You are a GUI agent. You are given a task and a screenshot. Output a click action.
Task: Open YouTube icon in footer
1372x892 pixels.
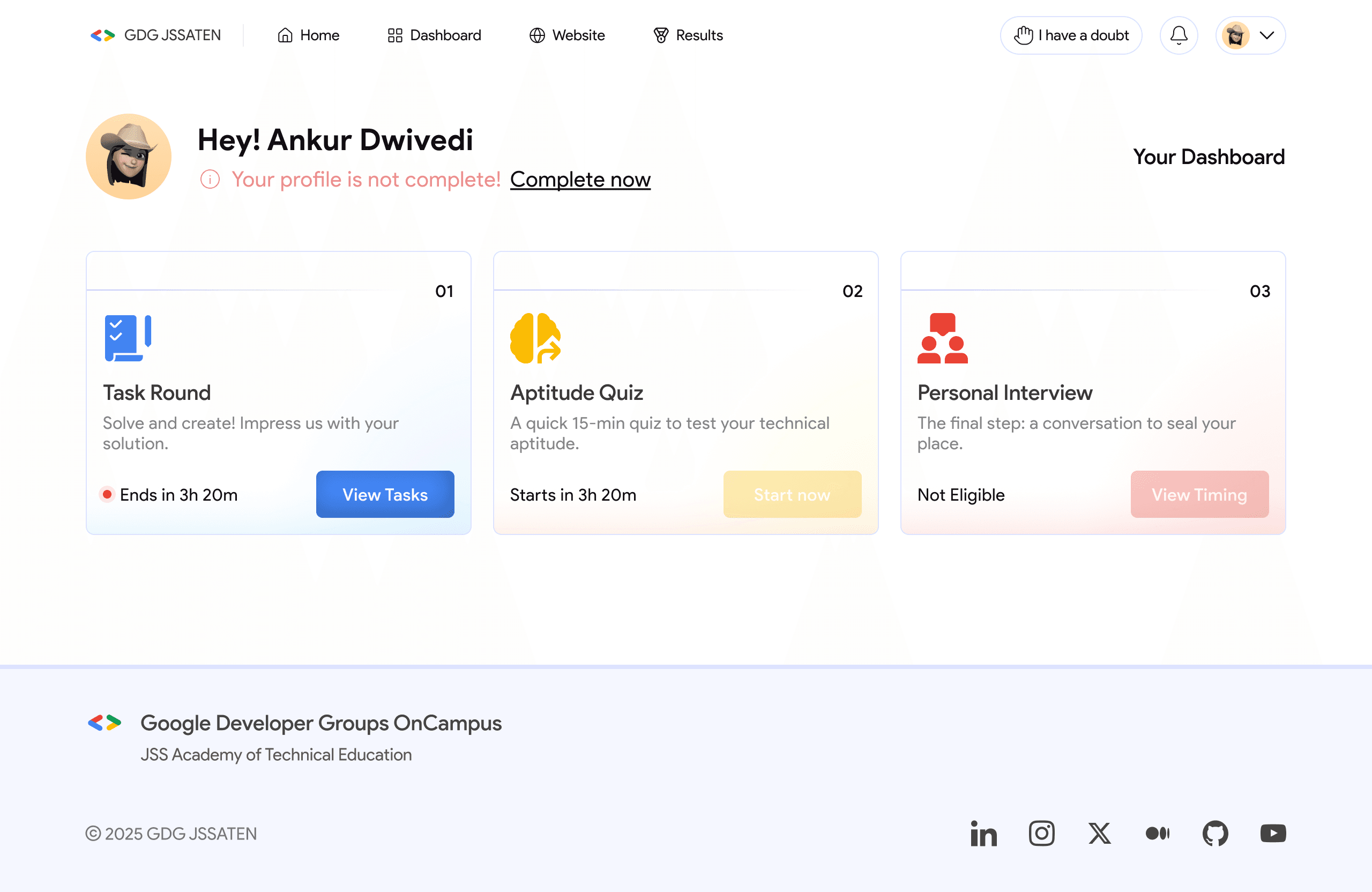pos(1273,833)
